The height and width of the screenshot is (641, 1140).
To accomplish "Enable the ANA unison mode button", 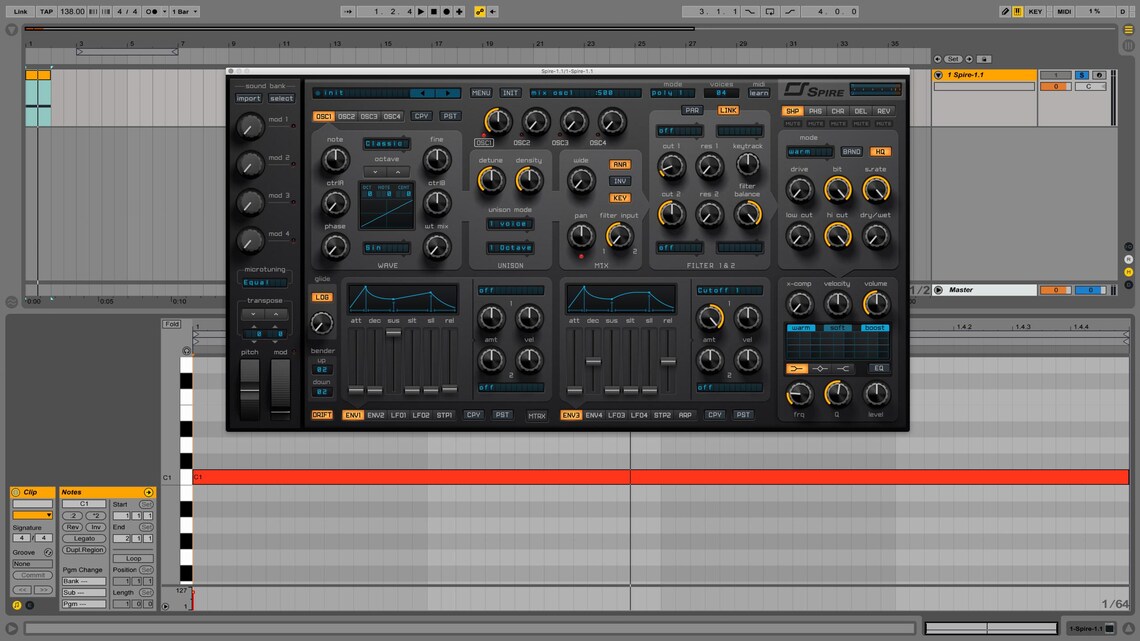I will [621, 163].
